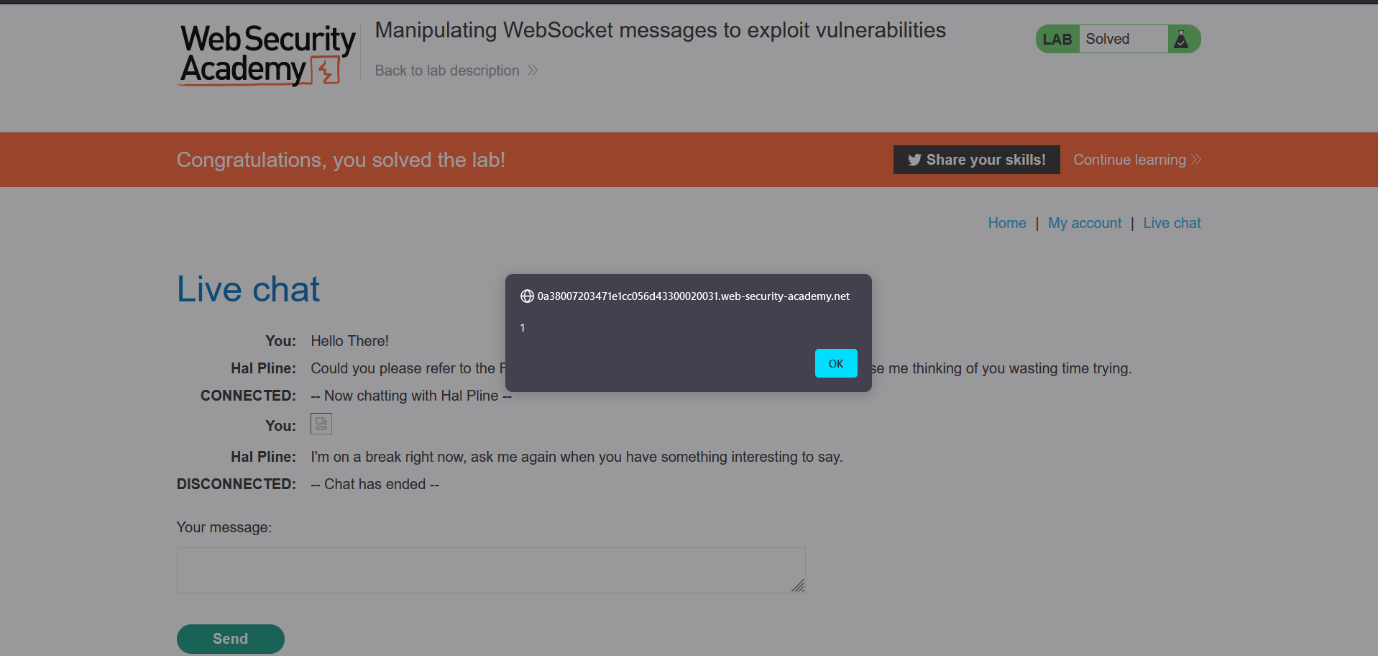Click the chevron beside Continue learning
The height and width of the screenshot is (656, 1378).
(x=1194, y=159)
